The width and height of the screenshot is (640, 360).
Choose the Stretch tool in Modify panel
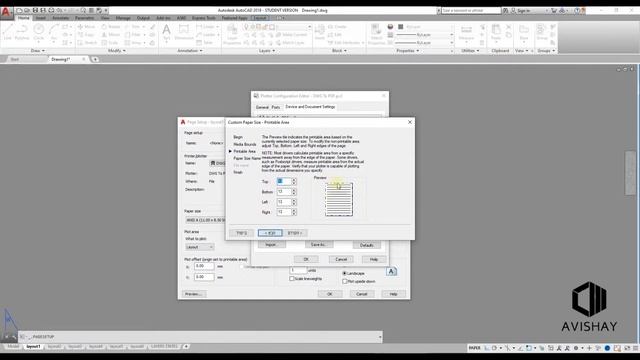coord(87,42)
